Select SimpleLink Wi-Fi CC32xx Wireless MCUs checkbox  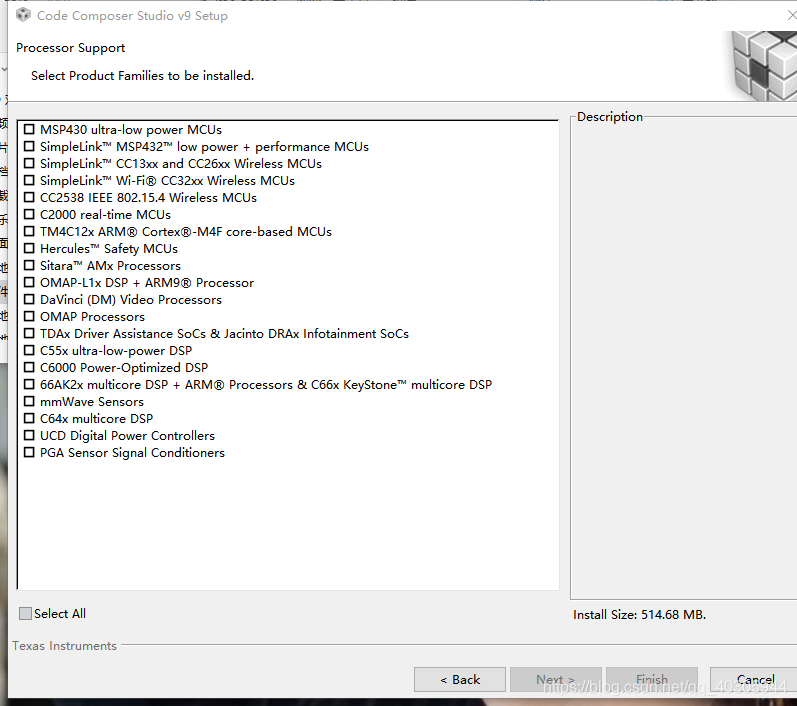29,180
